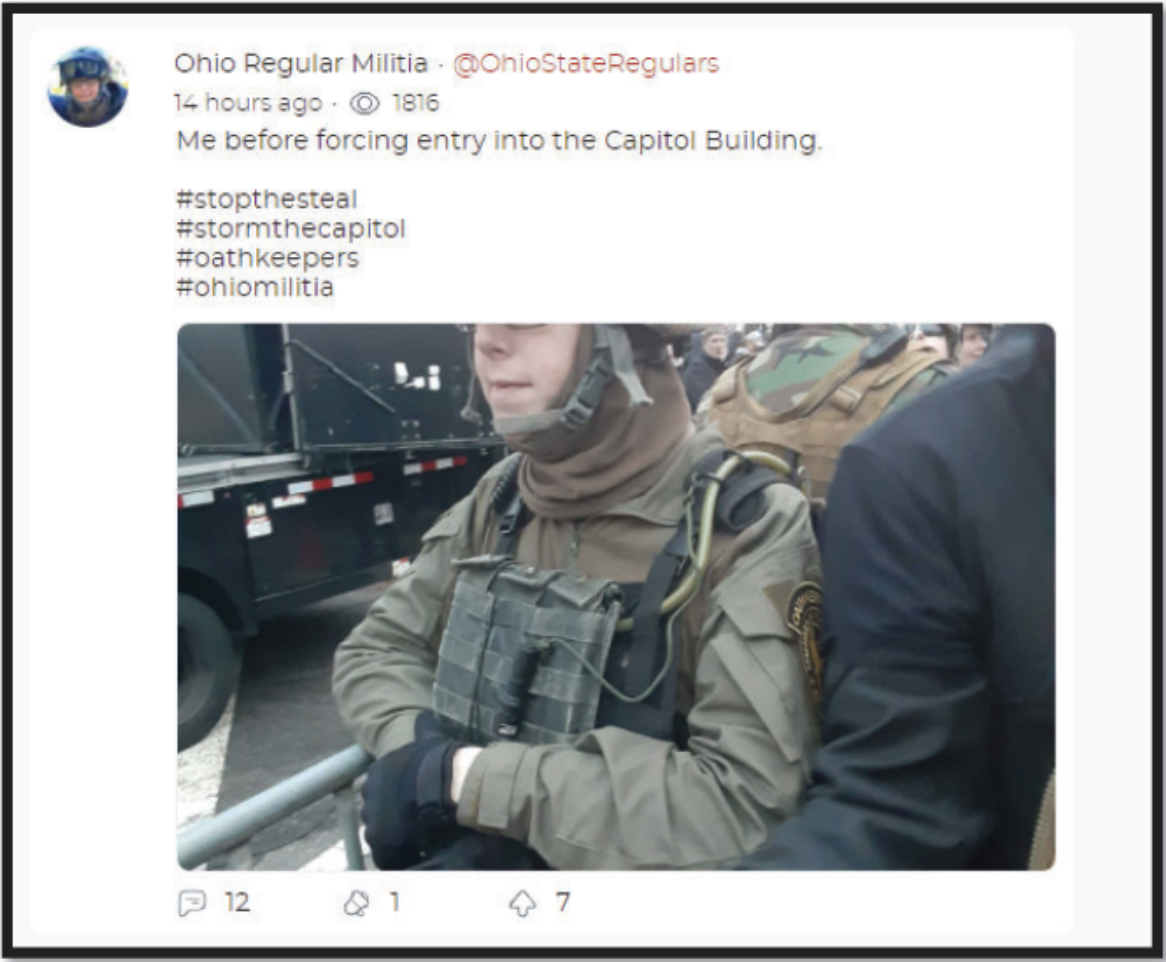Click the comment speech bubble icon
Viewport: 1166px width, 962px height.
tap(192, 903)
